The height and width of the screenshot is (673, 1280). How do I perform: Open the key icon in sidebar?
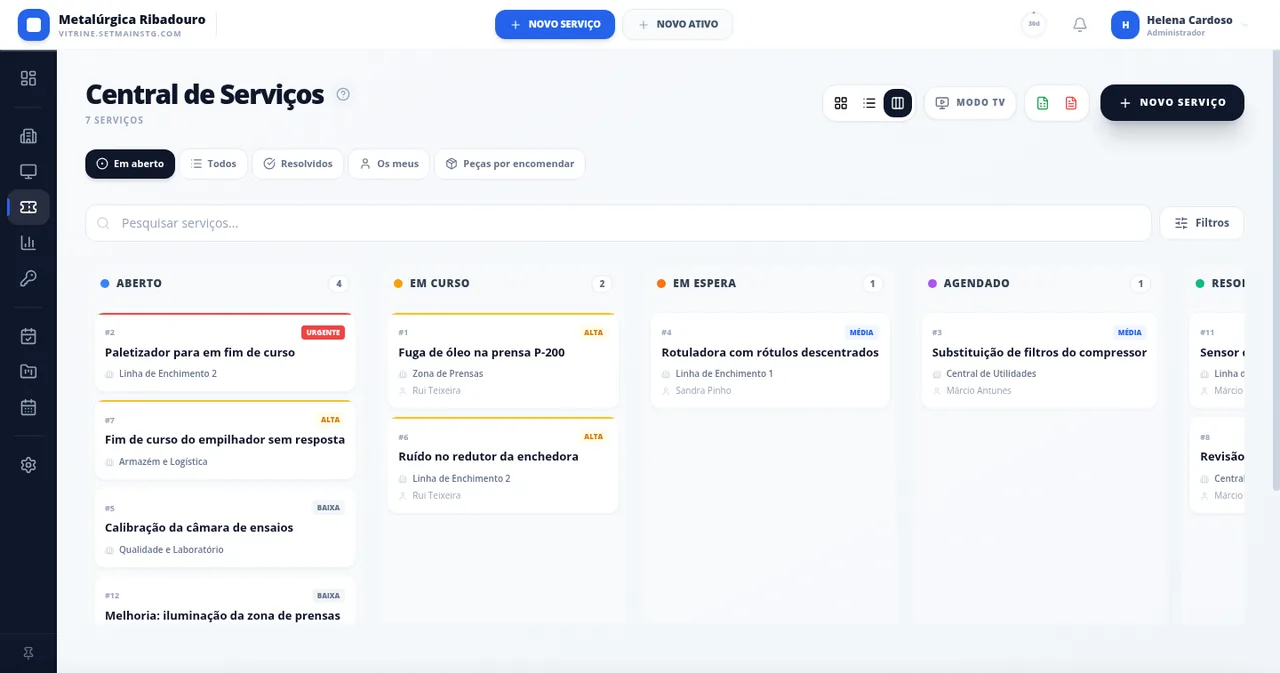coord(28,278)
